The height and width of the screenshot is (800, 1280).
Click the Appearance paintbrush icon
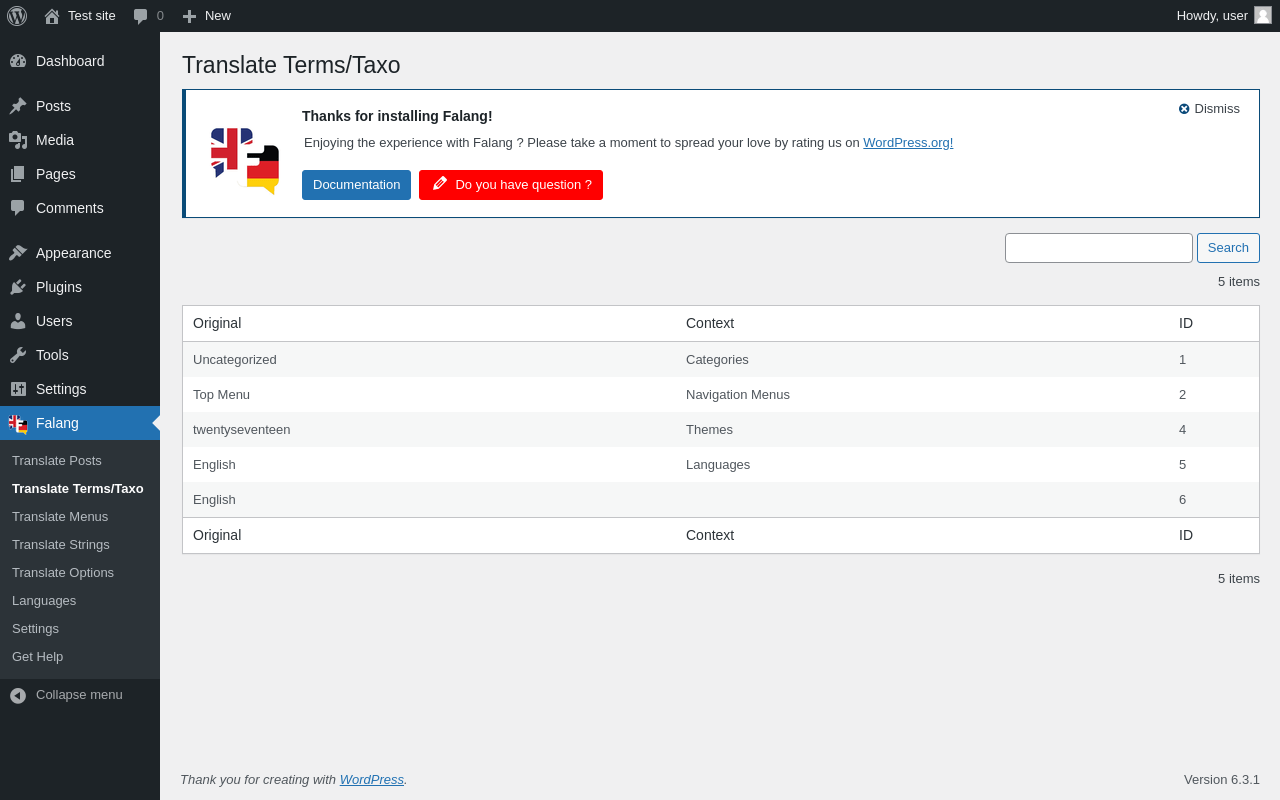pyautogui.click(x=18, y=253)
